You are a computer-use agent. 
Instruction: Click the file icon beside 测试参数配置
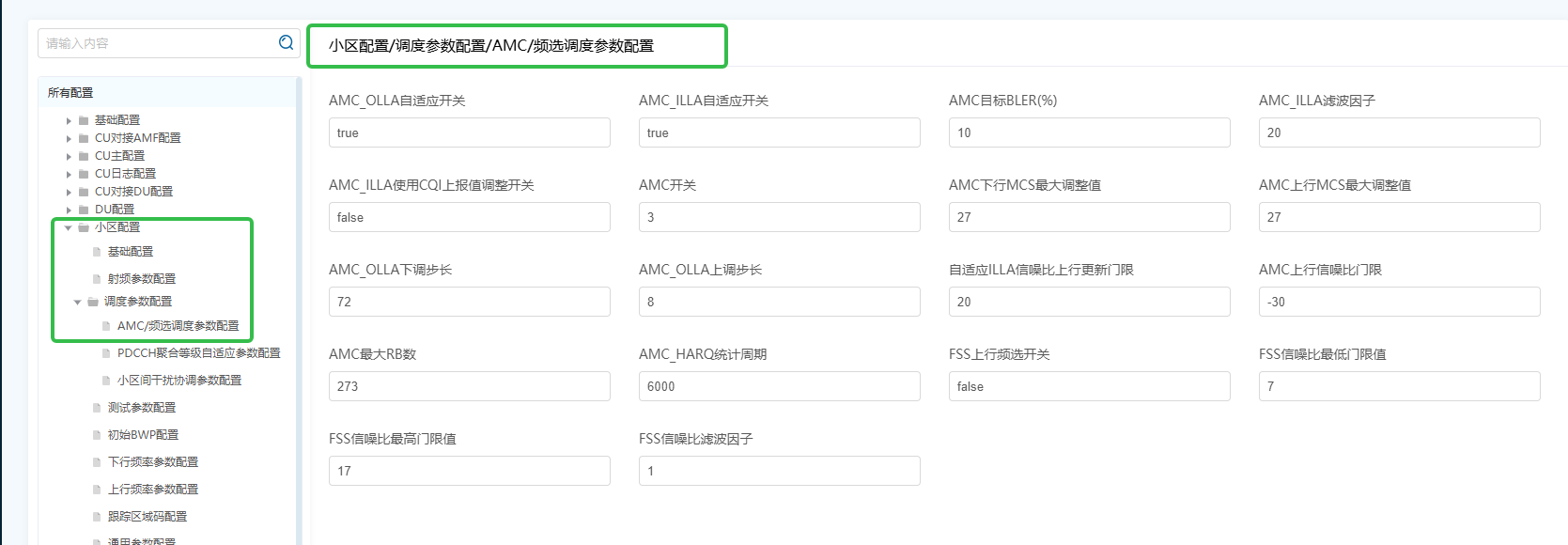coord(97,408)
